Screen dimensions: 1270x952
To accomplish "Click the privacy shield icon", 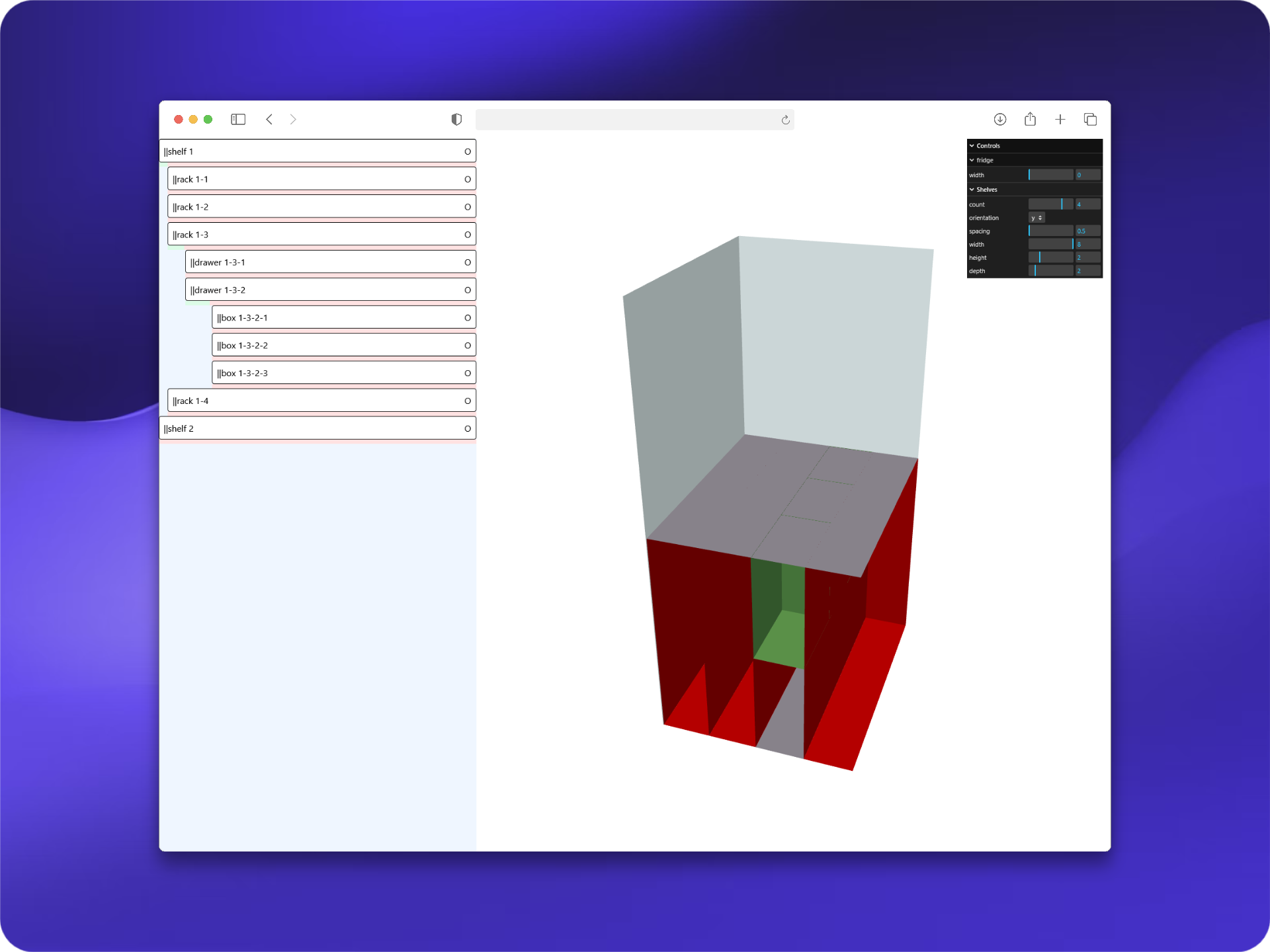I will coord(456,119).
